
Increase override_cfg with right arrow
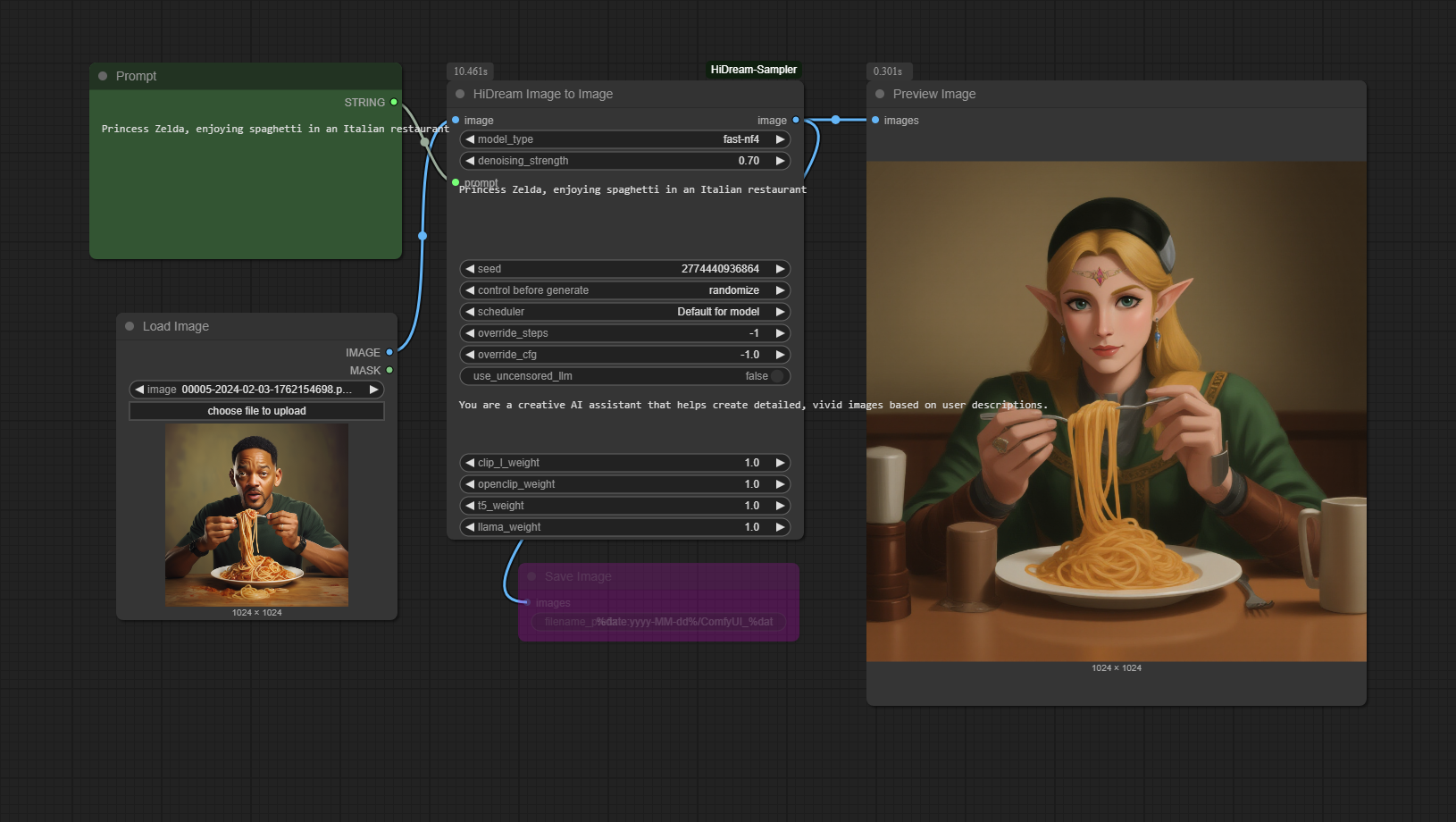pyautogui.click(x=780, y=355)
